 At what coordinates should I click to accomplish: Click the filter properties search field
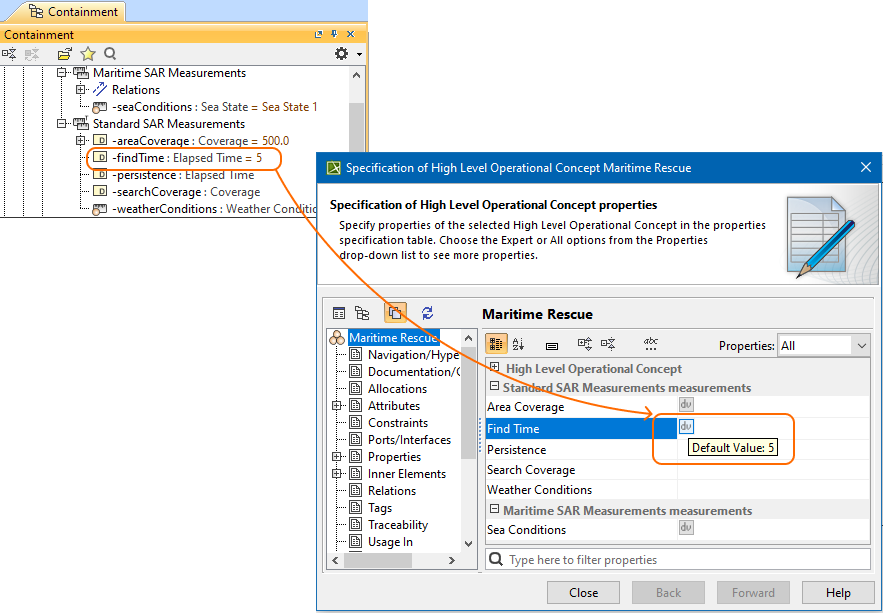[x=678, y=560]
